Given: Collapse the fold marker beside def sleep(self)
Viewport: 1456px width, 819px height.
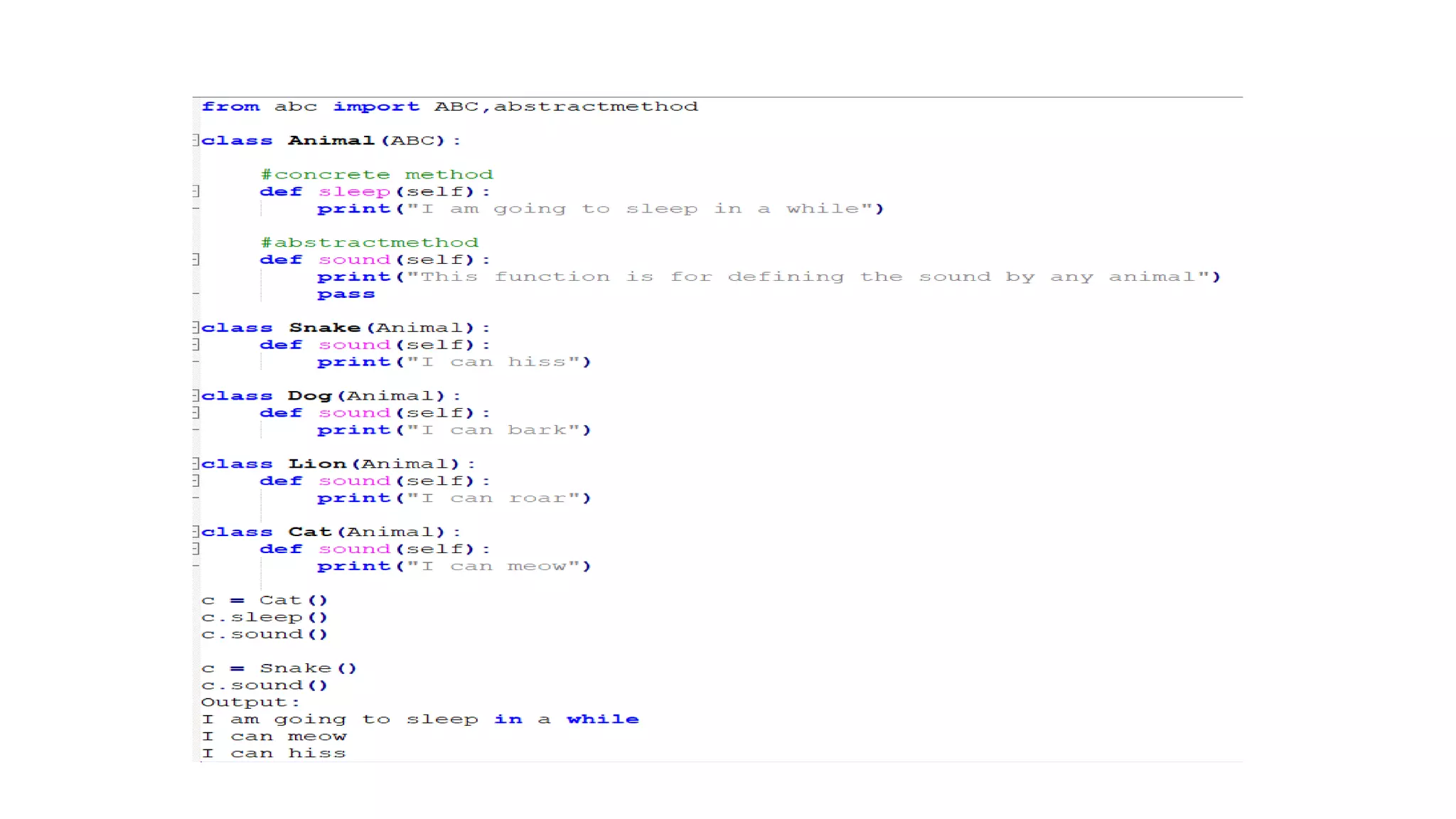Looking at the screenshot, I should (x=196, y=191).
